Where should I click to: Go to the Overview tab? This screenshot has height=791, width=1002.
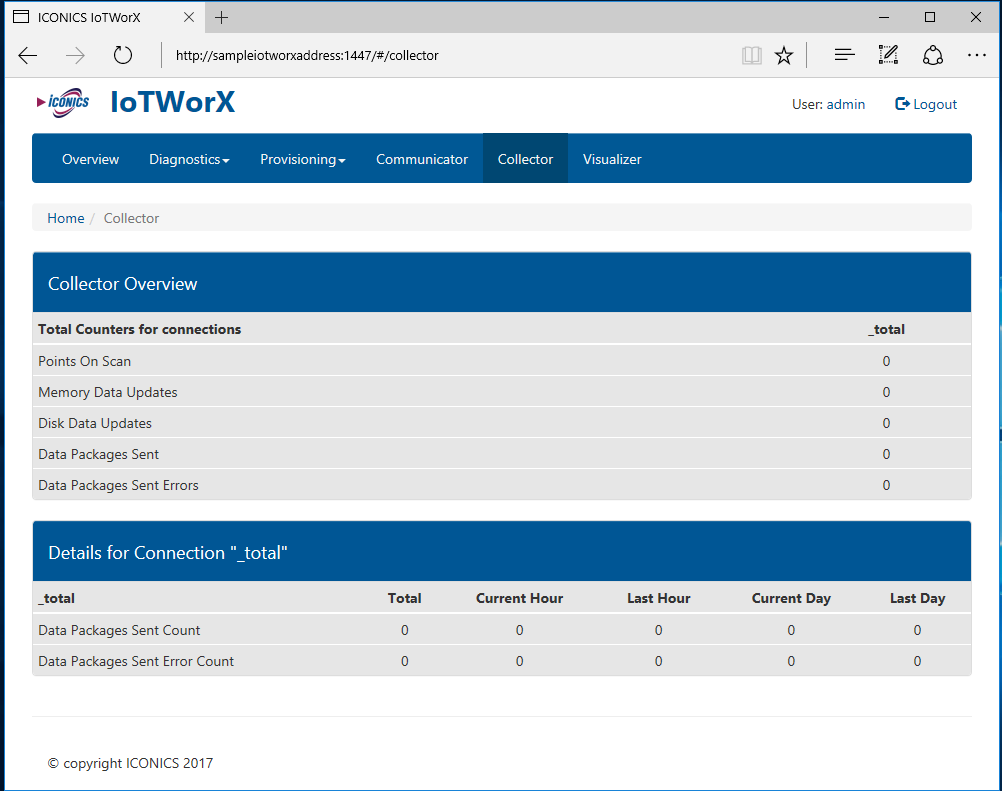90,159
